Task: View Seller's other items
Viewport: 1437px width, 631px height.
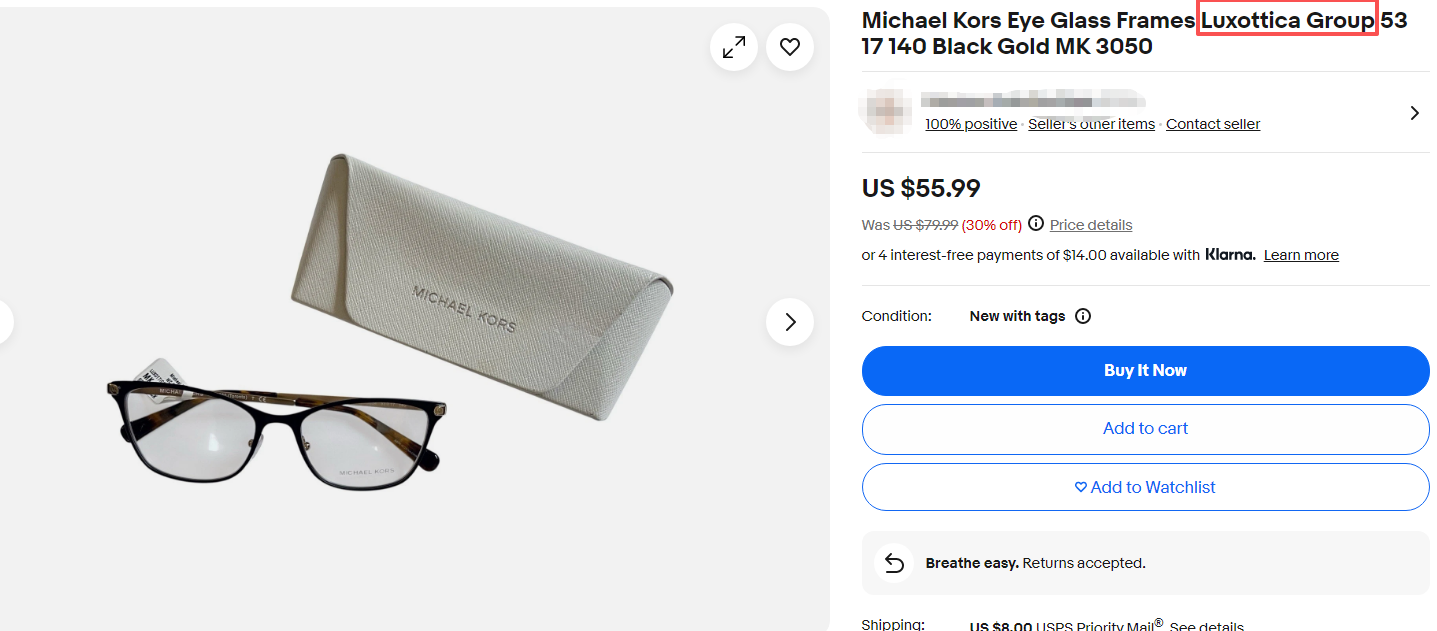Action: tap(1091, 124)
